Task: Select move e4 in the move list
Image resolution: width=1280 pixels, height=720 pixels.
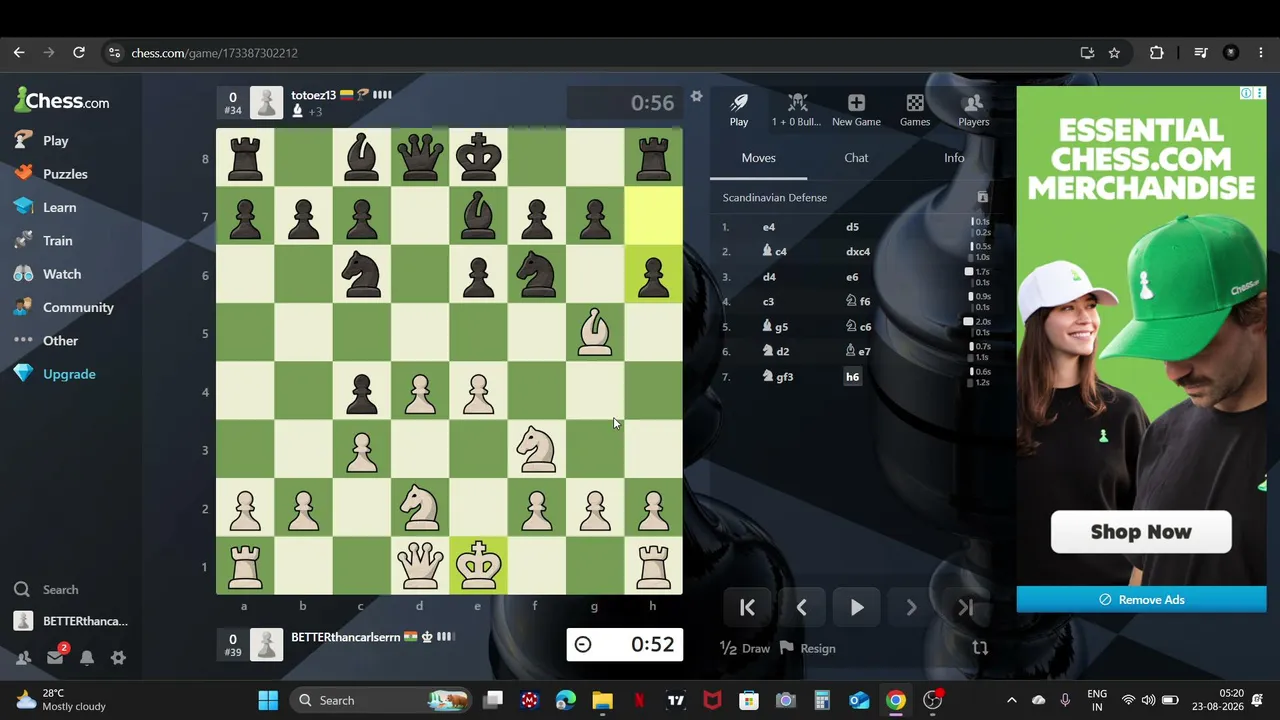Action: [769, 227]
